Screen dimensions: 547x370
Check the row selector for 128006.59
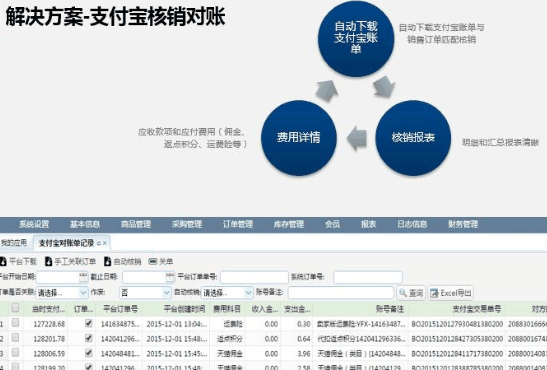coord(15,353)
